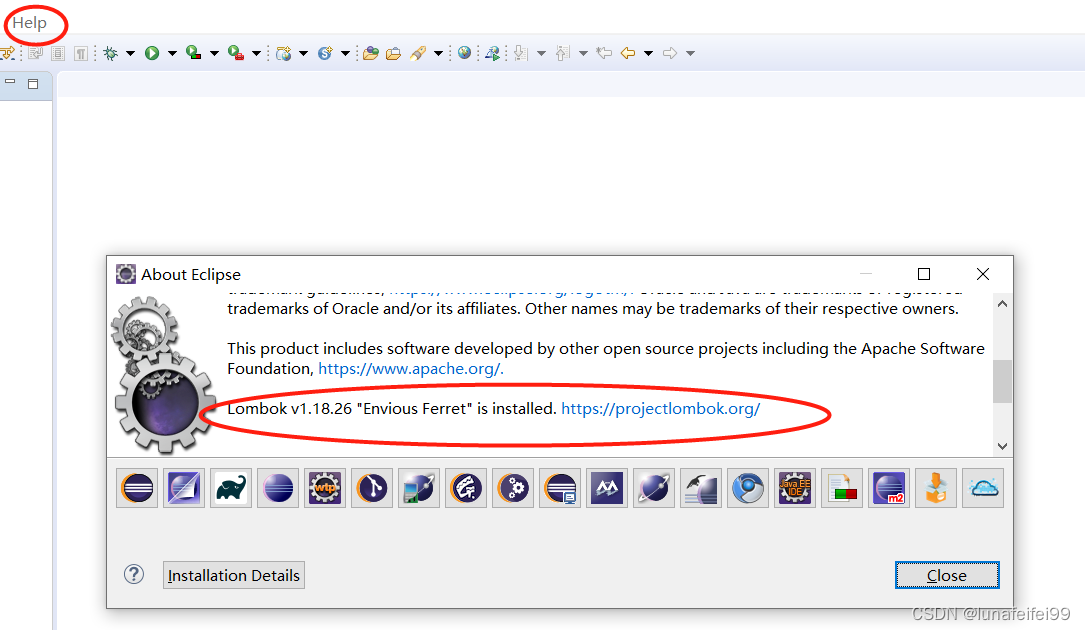
Task: Click the m2 Maven plugin icon
Action: click(x=889, y=488)
